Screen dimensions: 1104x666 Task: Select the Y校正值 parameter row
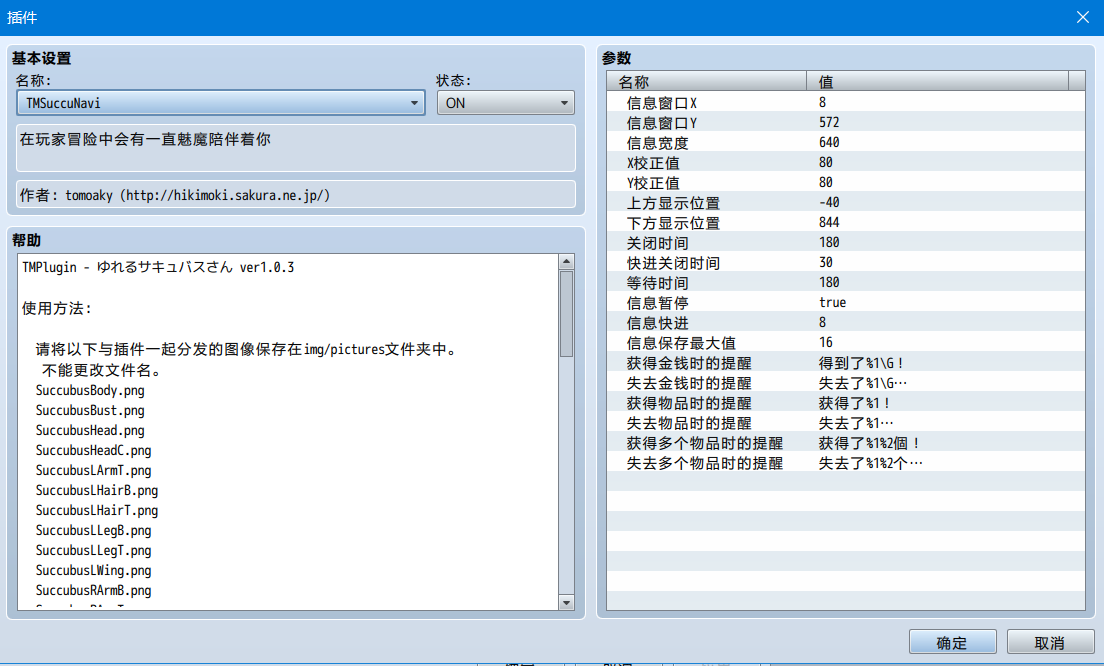(x=846, y=183)
